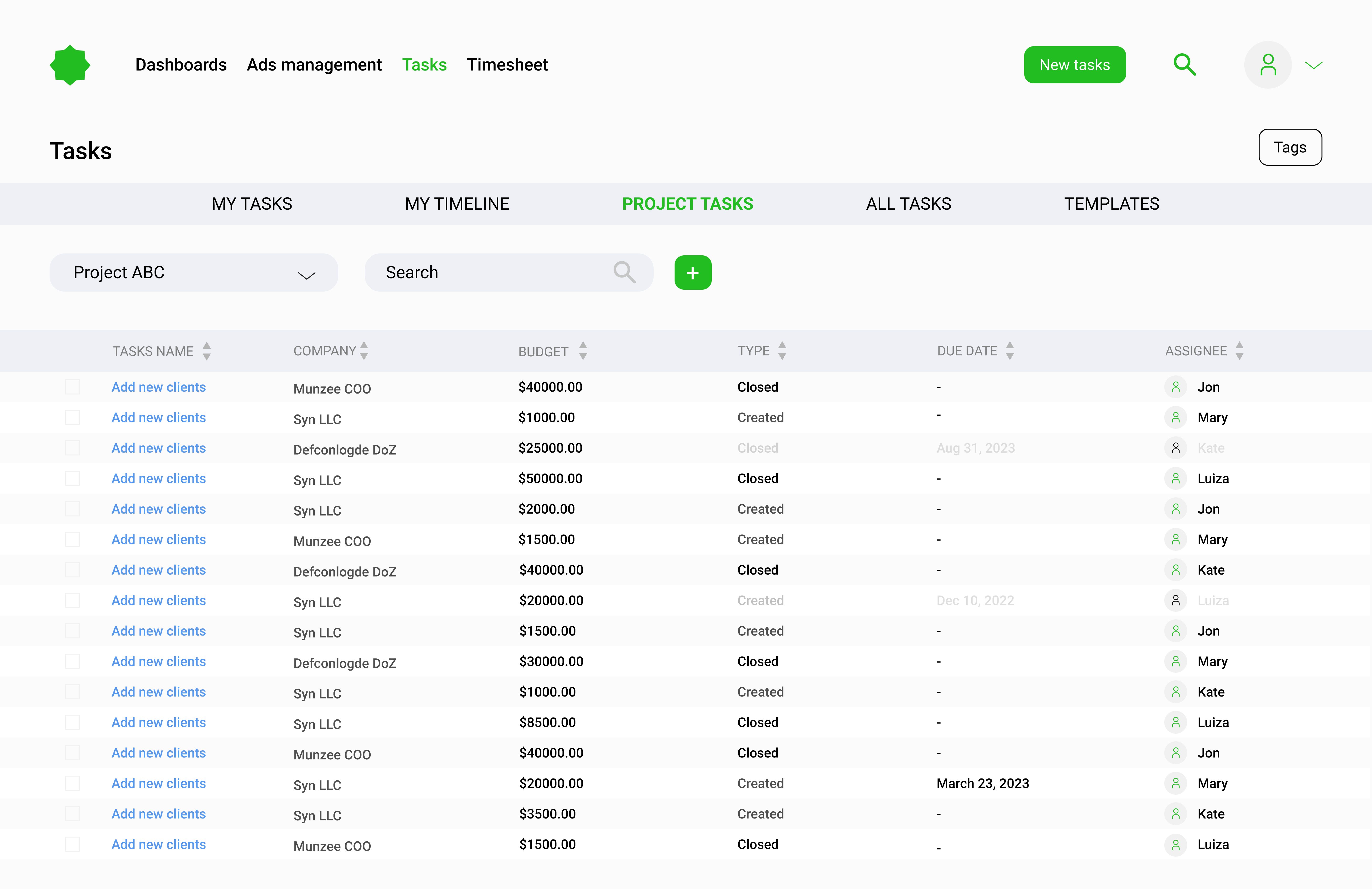Tick checkbox for the $50000.00 Syn LLC row
Viewport: 1372px width, 889px height.
73,479
